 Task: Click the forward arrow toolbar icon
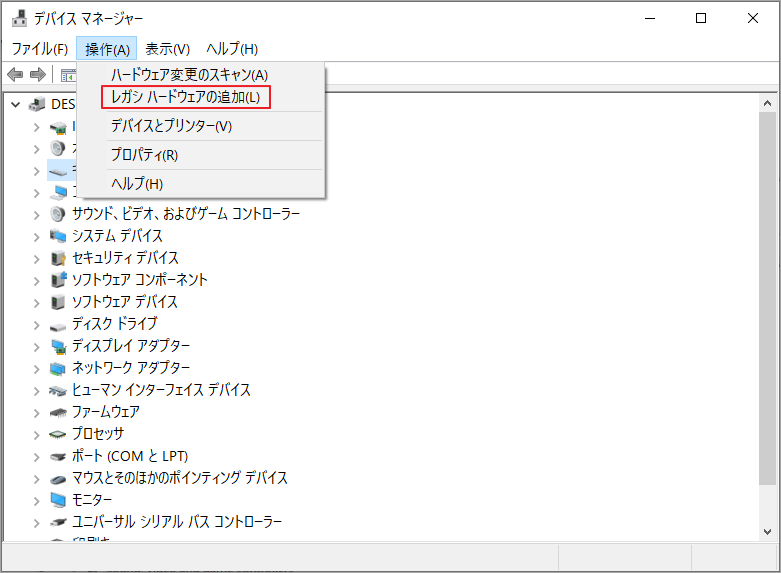[38, 75]
